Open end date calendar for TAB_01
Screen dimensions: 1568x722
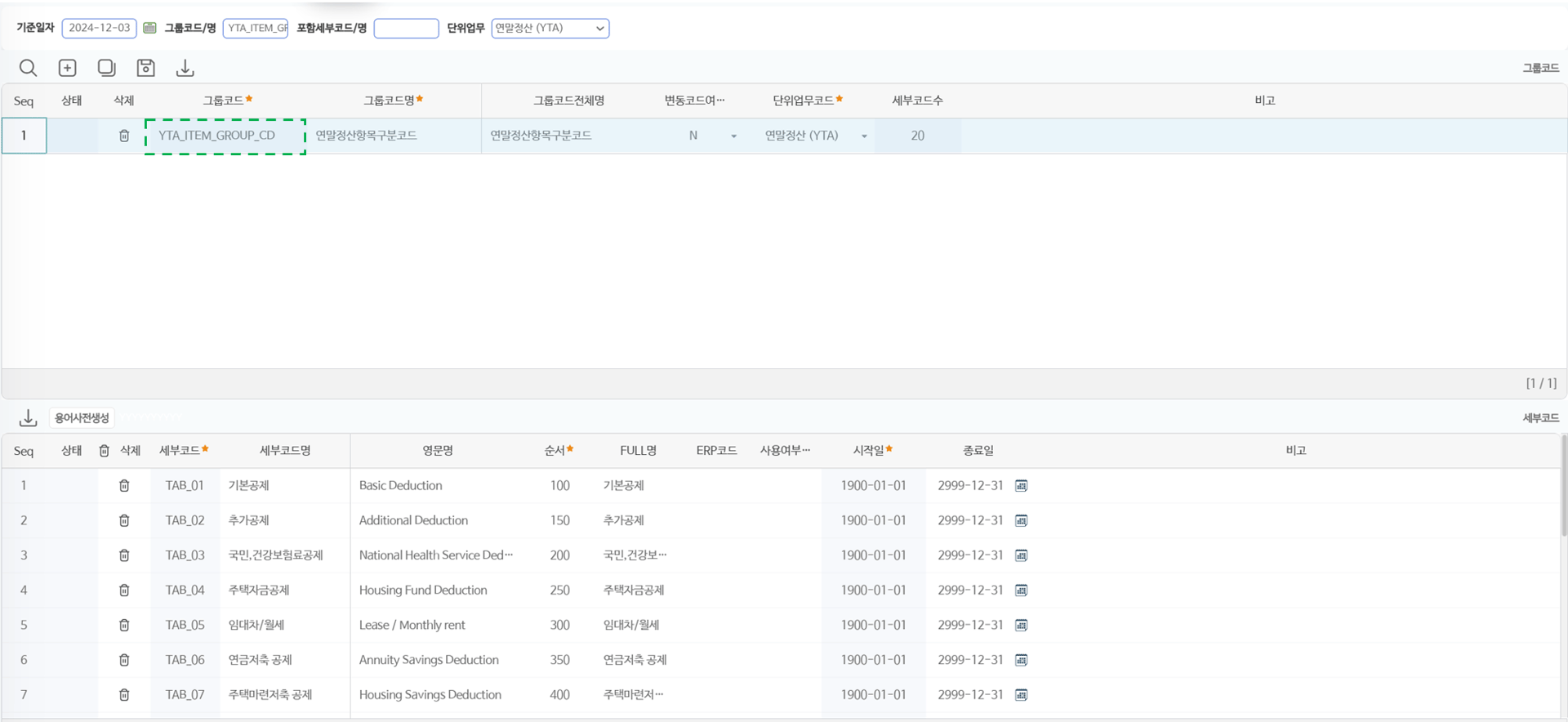1021,486
